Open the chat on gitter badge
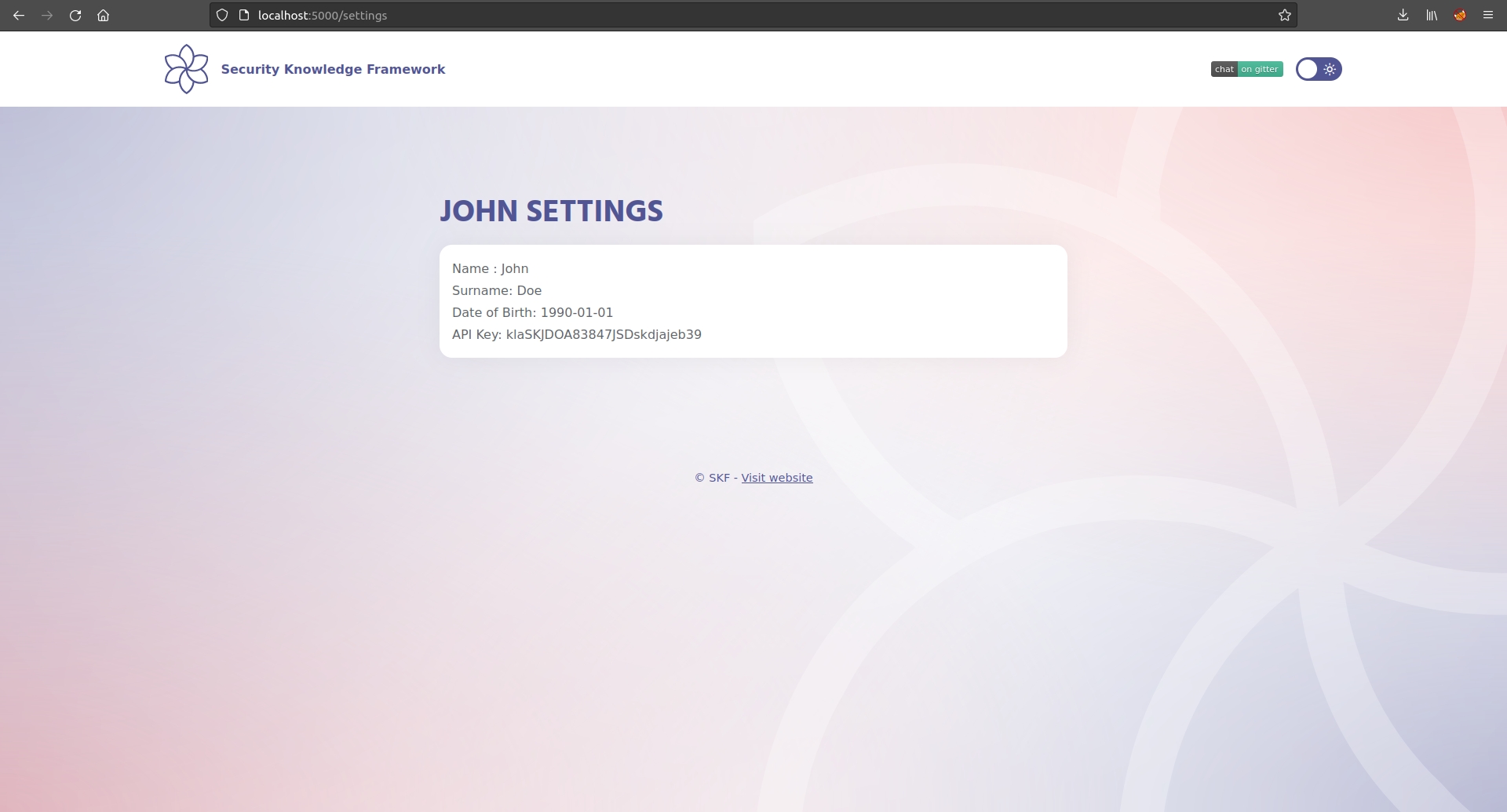 click(x=1246, y=69)
